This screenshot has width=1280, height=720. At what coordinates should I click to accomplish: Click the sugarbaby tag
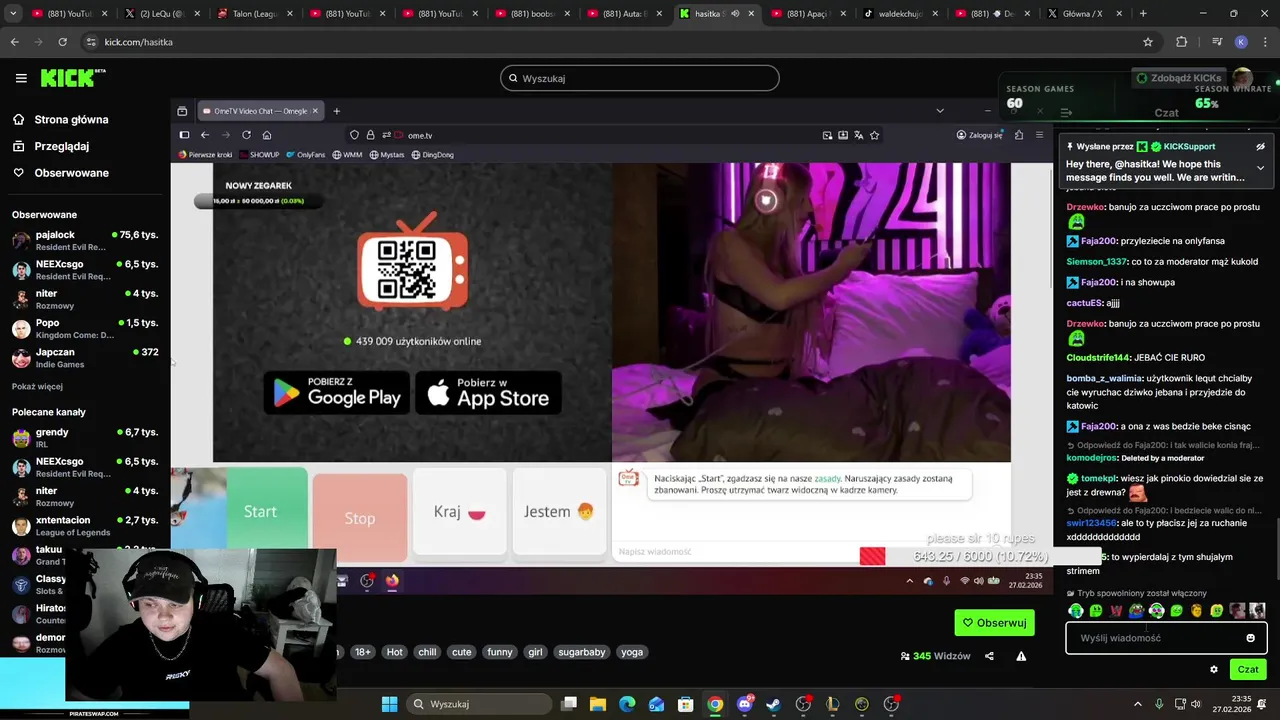click(582, 652)
